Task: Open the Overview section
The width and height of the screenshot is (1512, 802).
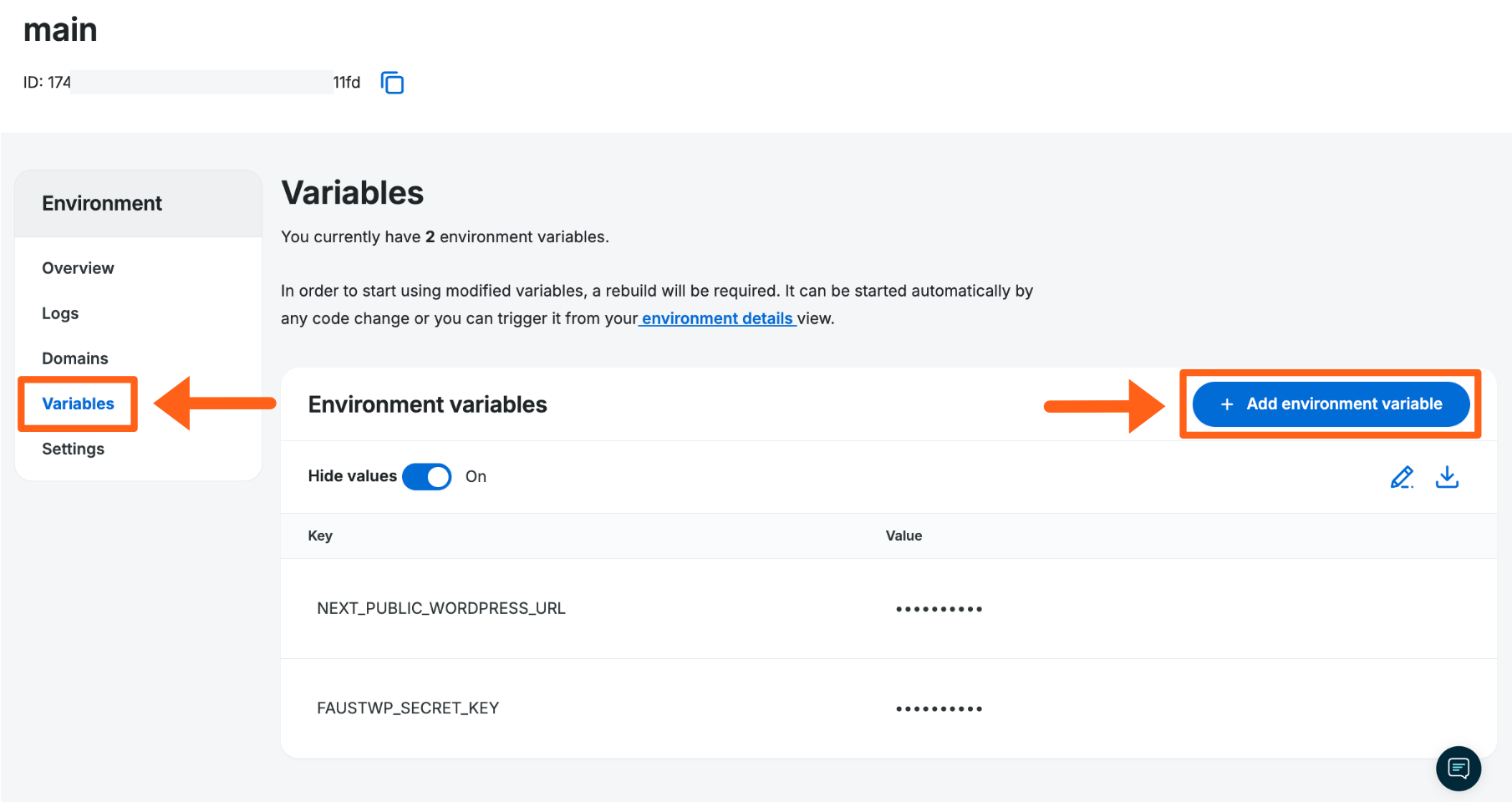Action: click(78, 268)
